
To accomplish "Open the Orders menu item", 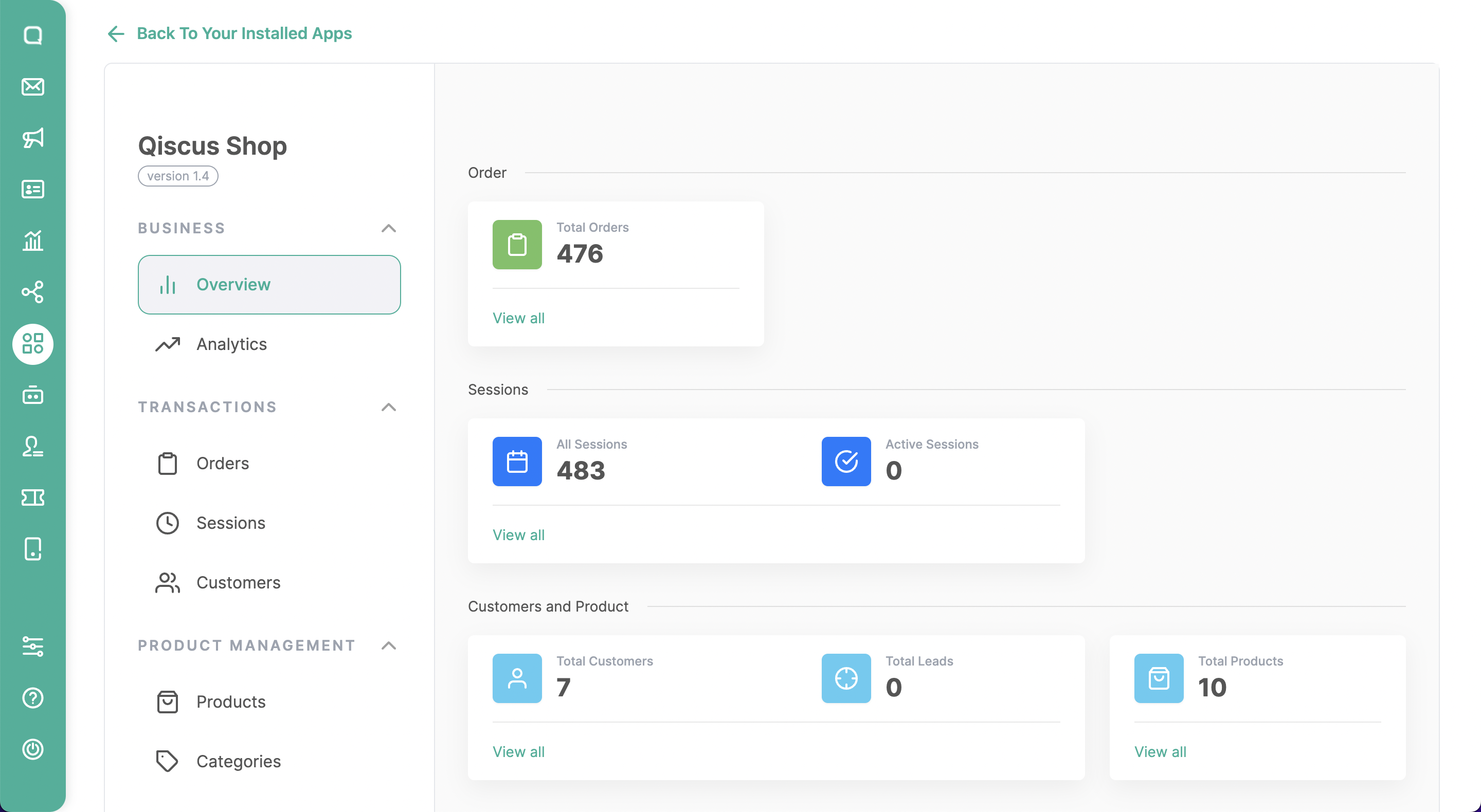I will coord(223,463).
